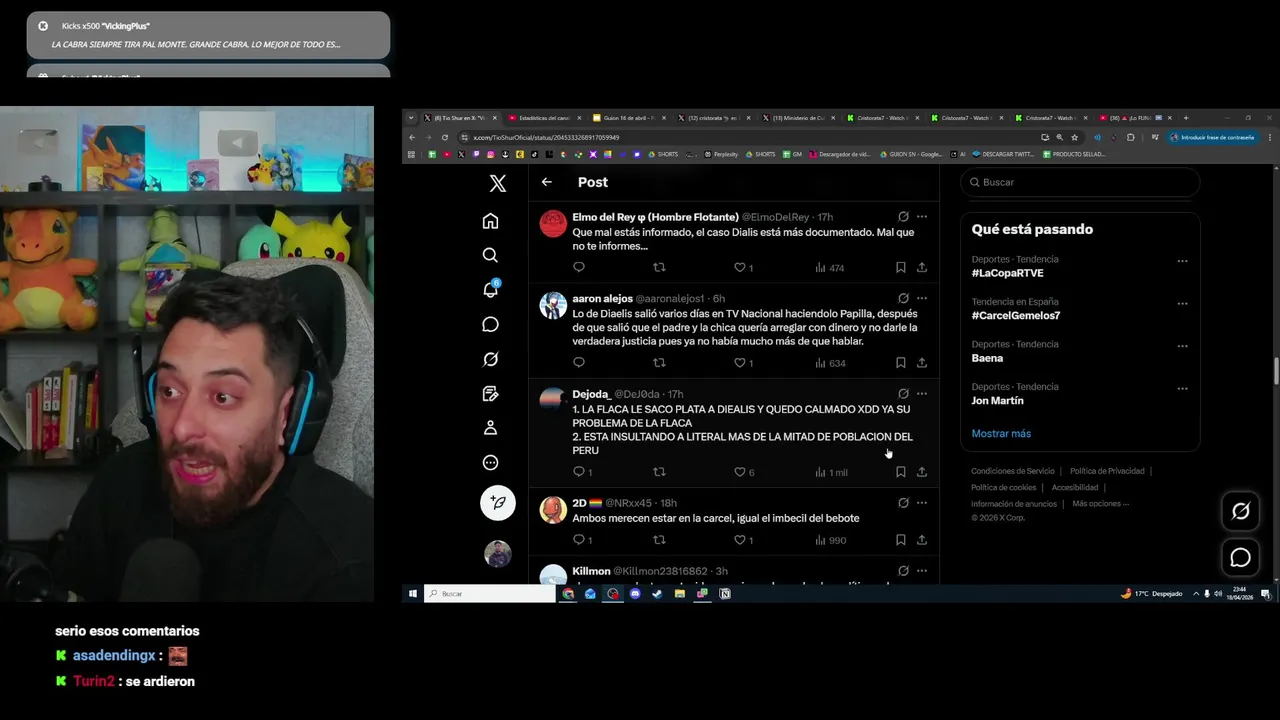Open options for #CarcelGemelos7 trend
The height and width of the screenshot is (720, 1280).
(x=1182, y=303)
